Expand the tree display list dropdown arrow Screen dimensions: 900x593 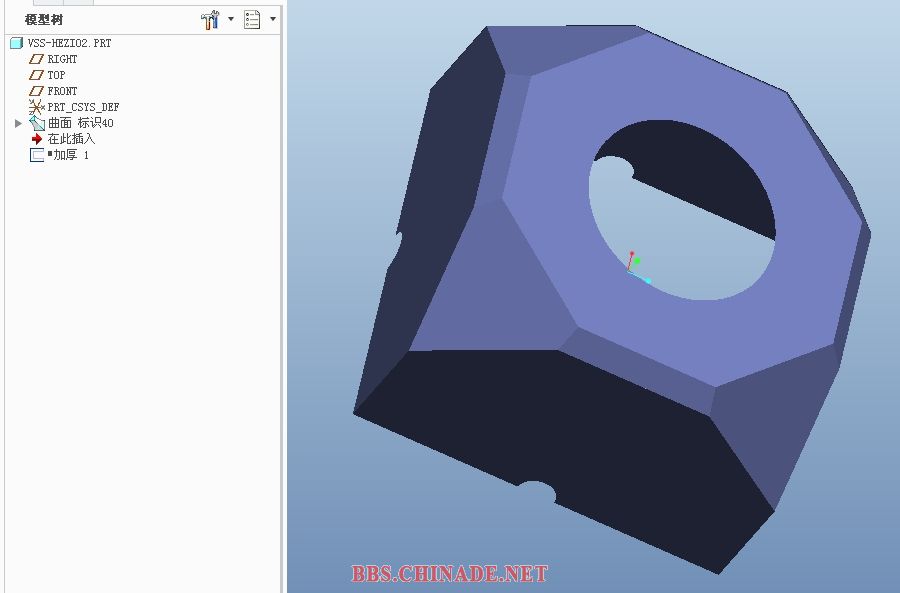coord(273,19)
